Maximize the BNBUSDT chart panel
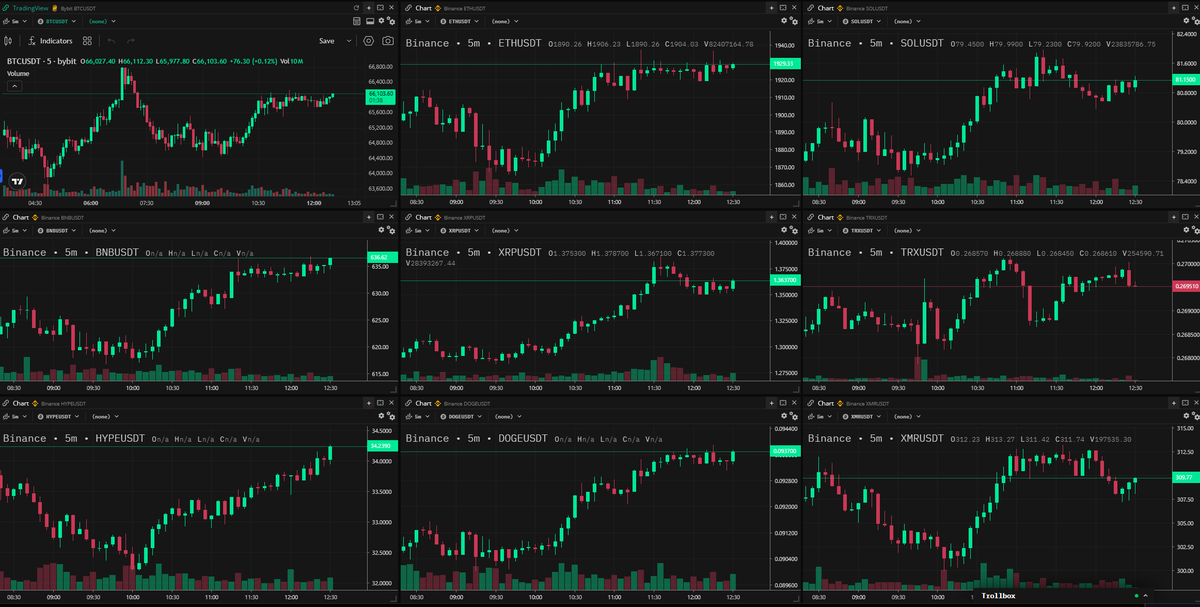1200x607 pixels. pyautogui.click(x=380, y=217)
